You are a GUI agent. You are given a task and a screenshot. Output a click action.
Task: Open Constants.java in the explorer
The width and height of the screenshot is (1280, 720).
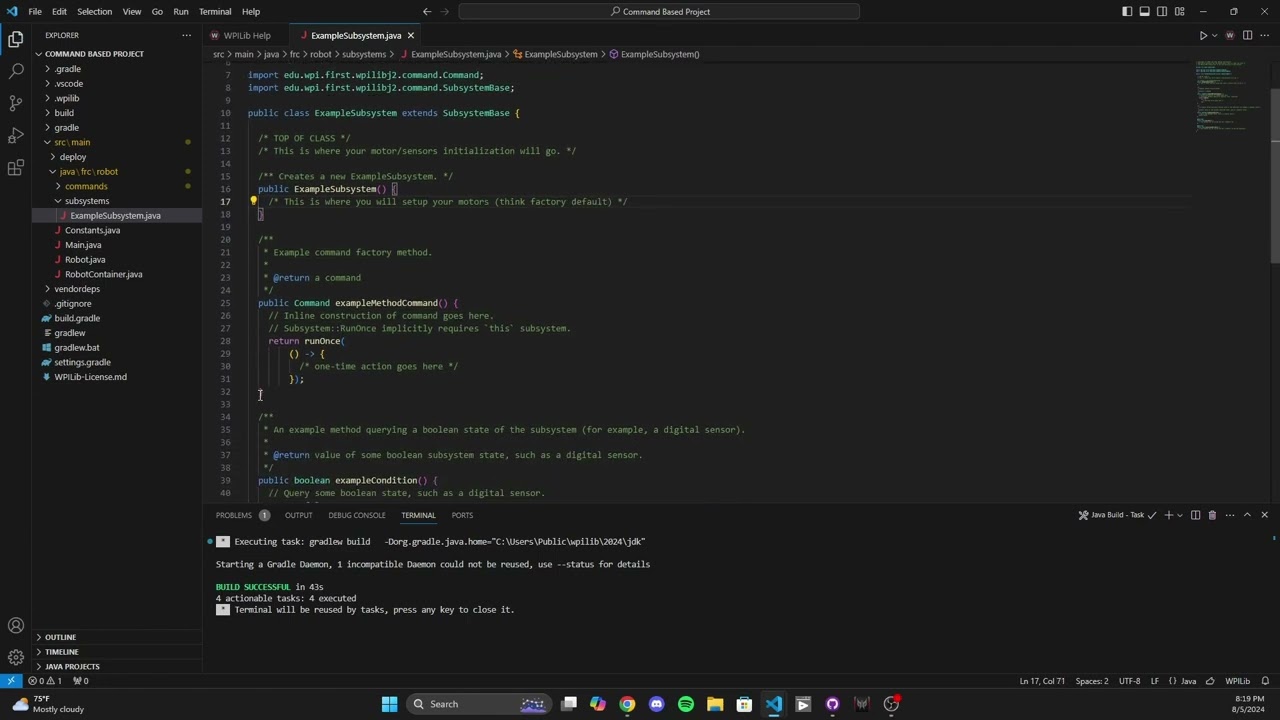[92, 230]
